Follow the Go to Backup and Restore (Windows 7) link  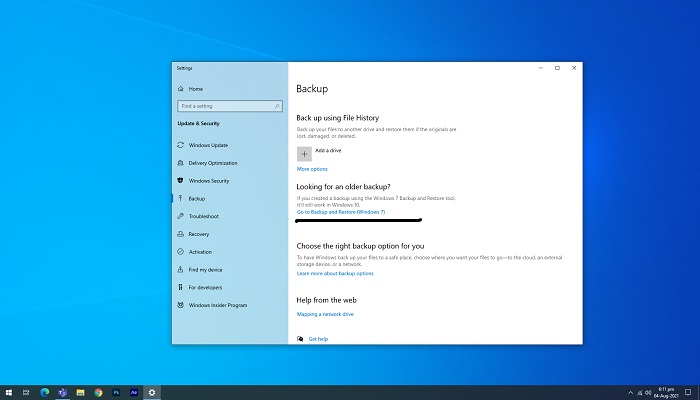(x=341, y=212)
